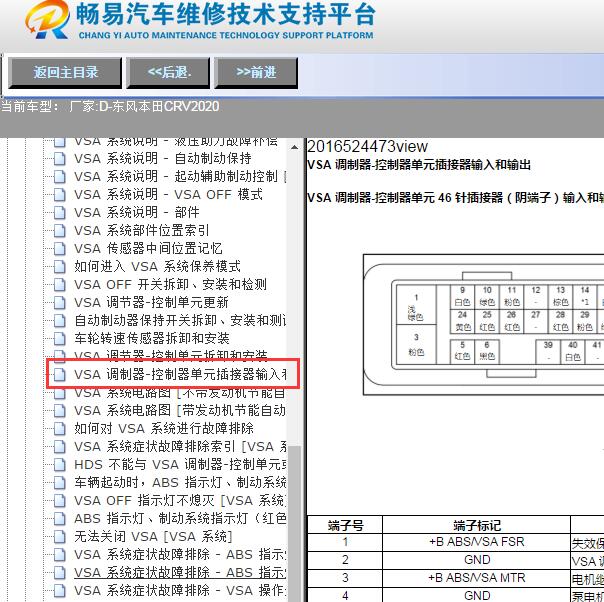Open 车轮转速传感器拆卸和安装

152,338
